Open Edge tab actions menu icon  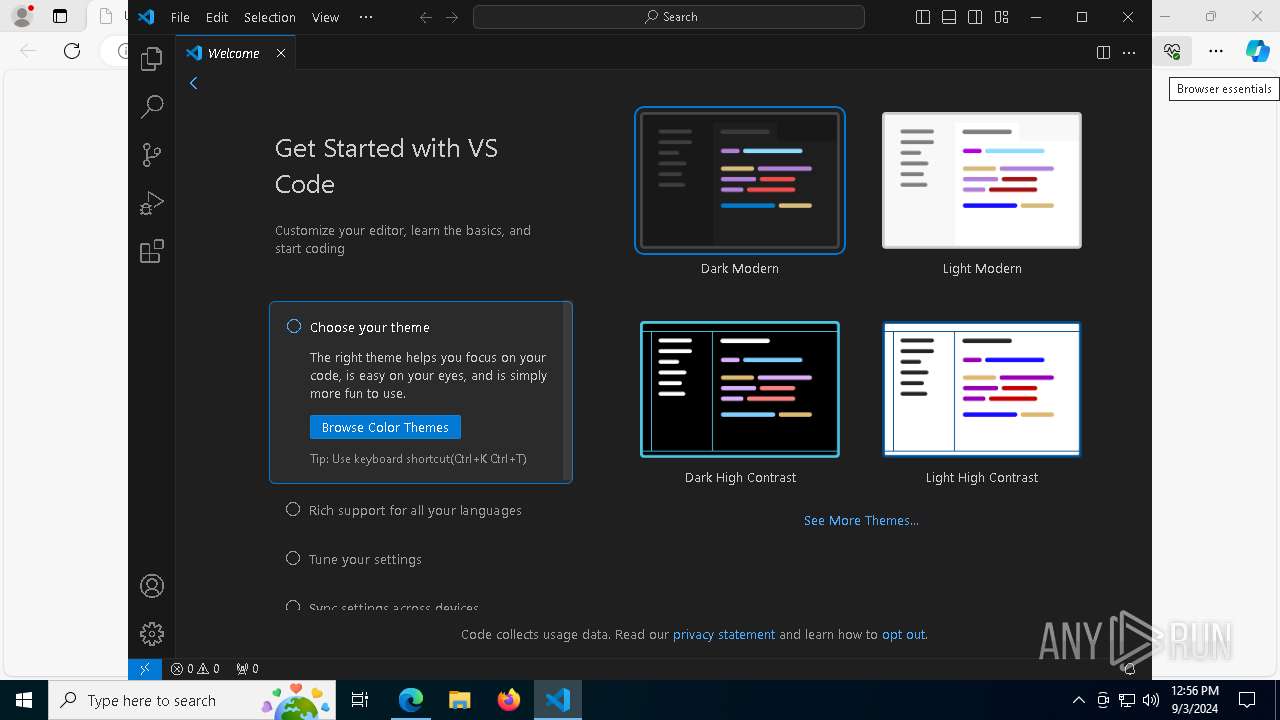(x=60, y=17)
